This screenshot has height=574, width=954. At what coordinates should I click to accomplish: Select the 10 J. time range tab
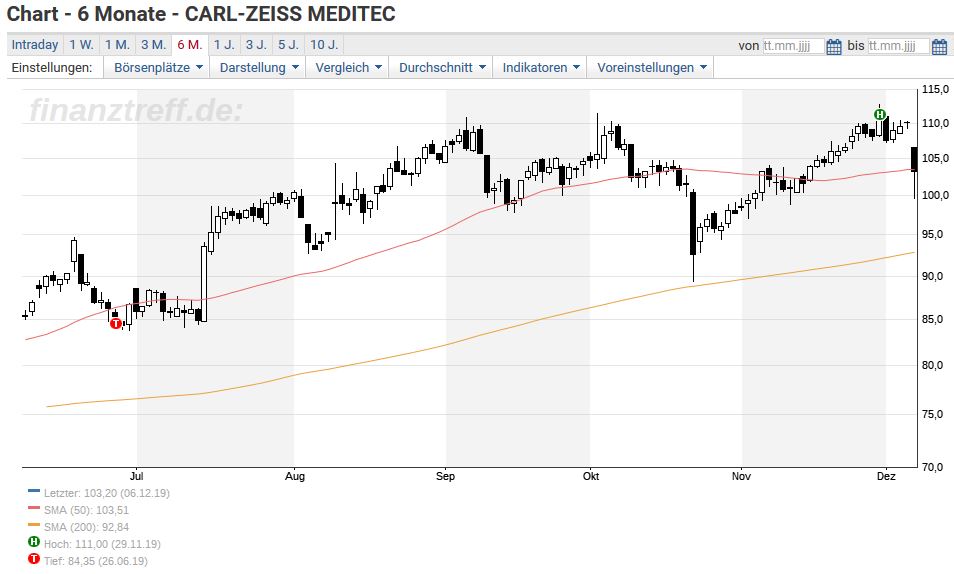(x=324, y=45)
